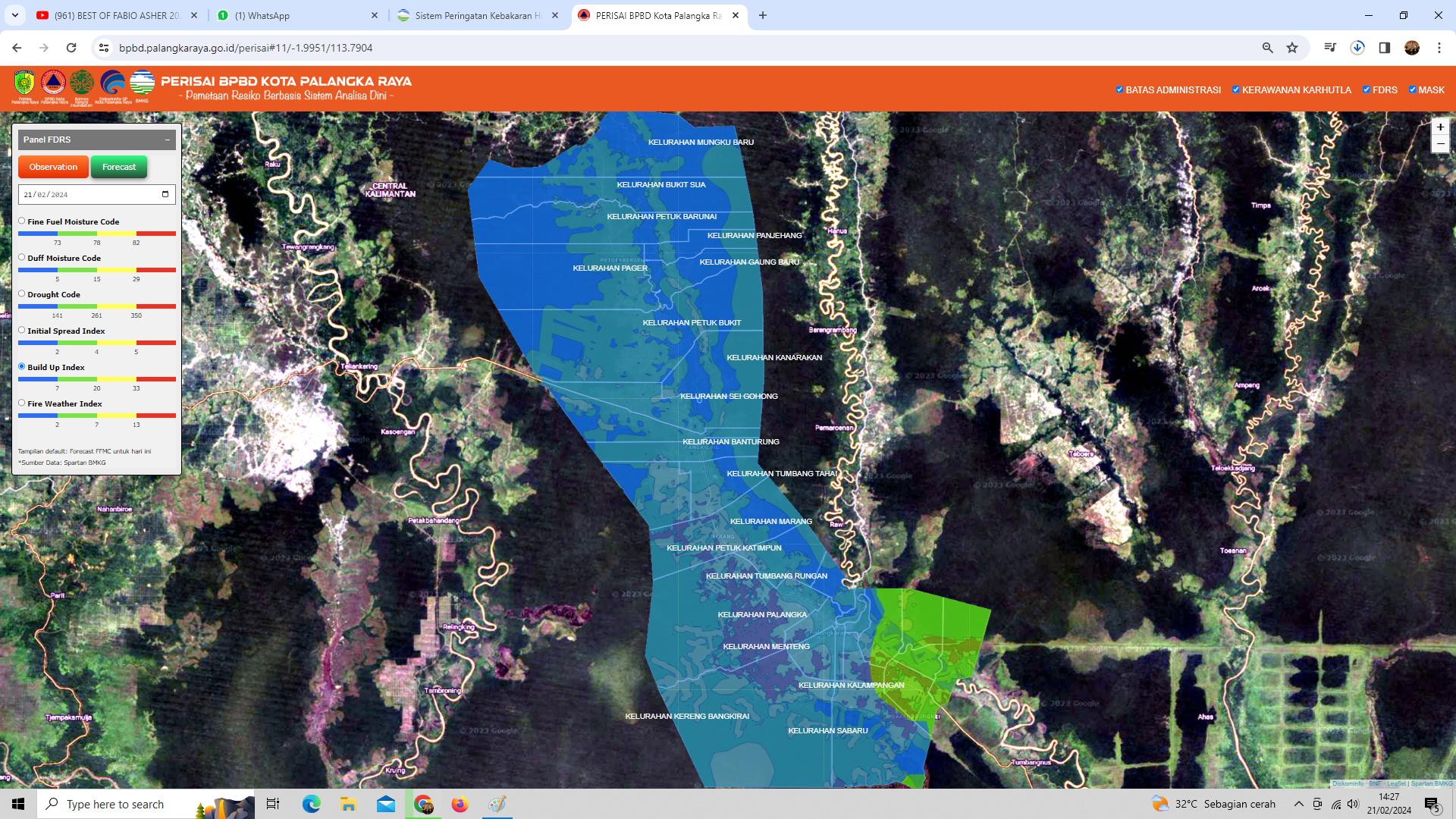Show hidden system tray icons chevron
1456x819 pixels.
pos(1299,804)
